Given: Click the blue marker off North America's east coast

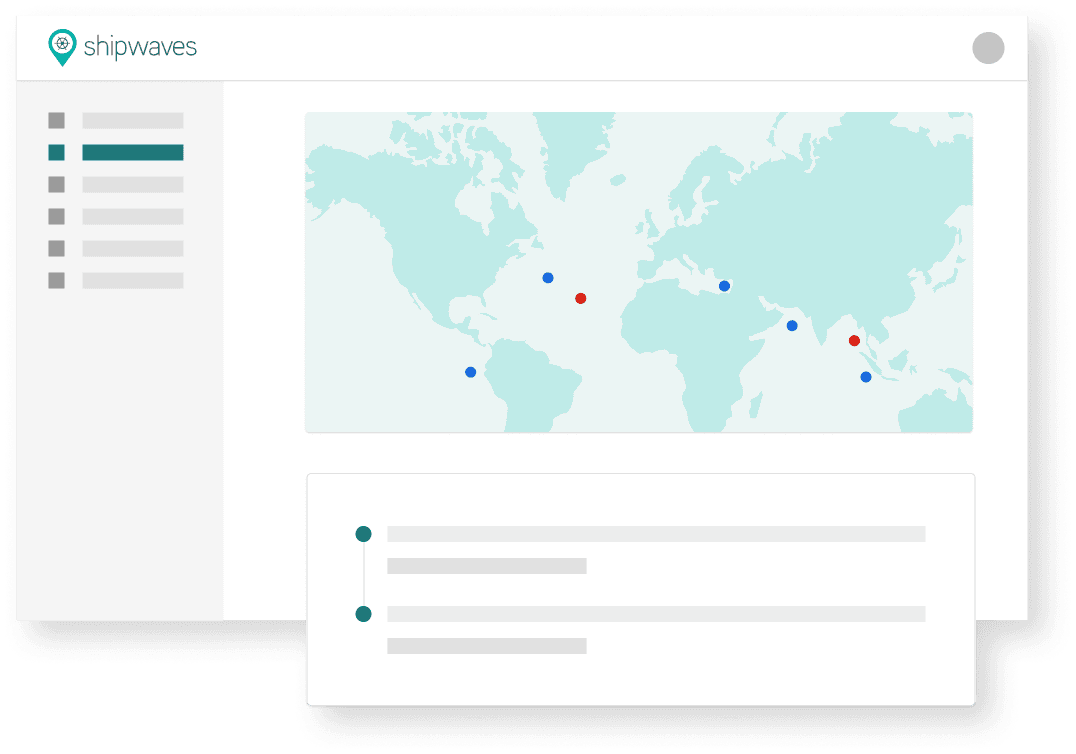Looking at the screenshot, I should click(x=548, y=278).
